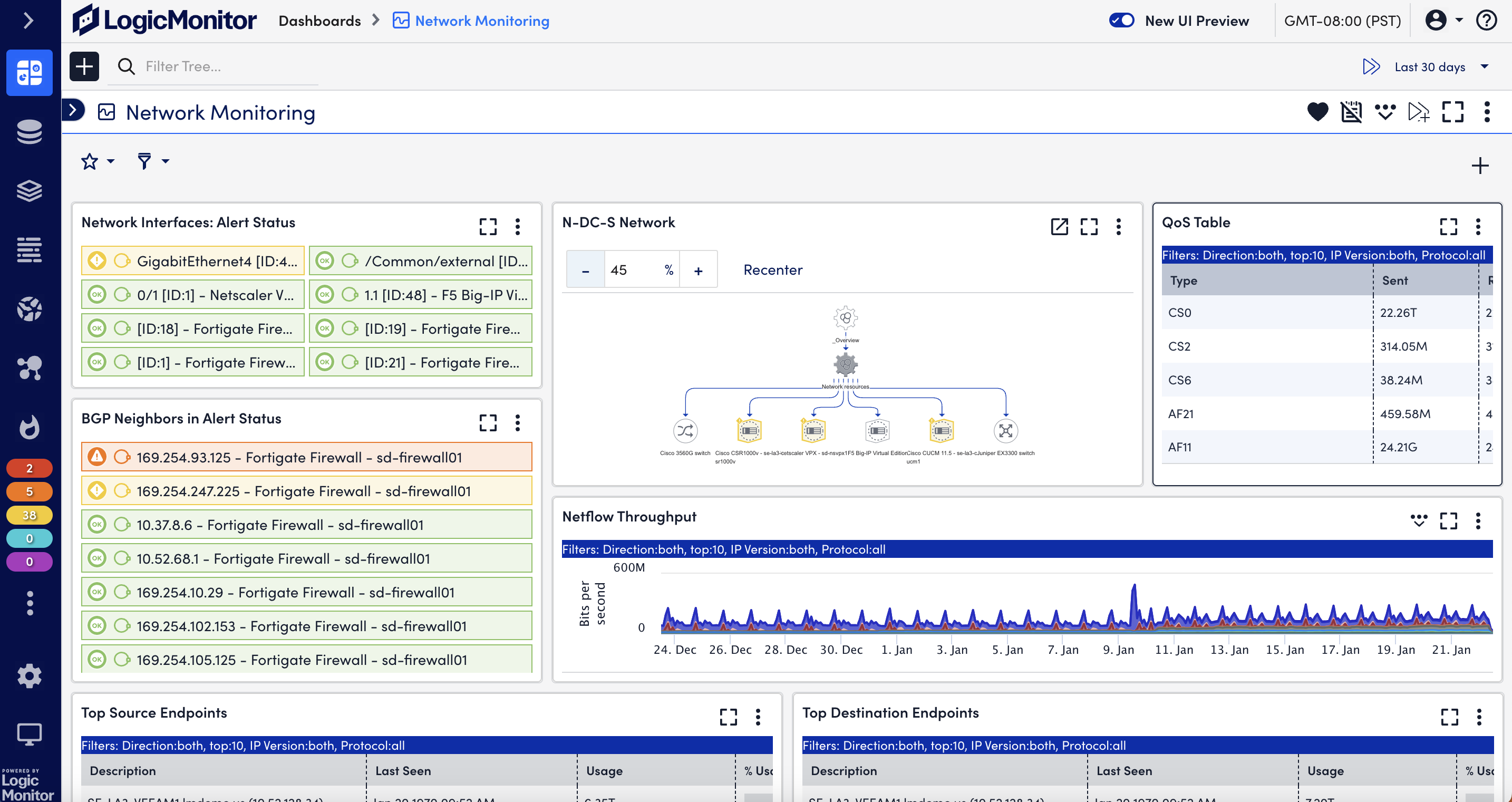Open Settings gear in left sidebar
Image resolution: width=1512 pixels, height=802 pixels.
29,676
